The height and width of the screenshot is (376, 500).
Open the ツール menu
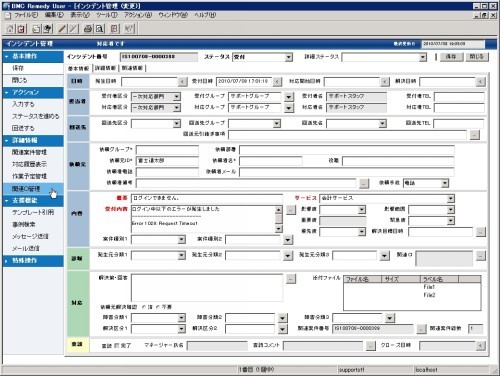pyautogui.click(x=107, y=15)
